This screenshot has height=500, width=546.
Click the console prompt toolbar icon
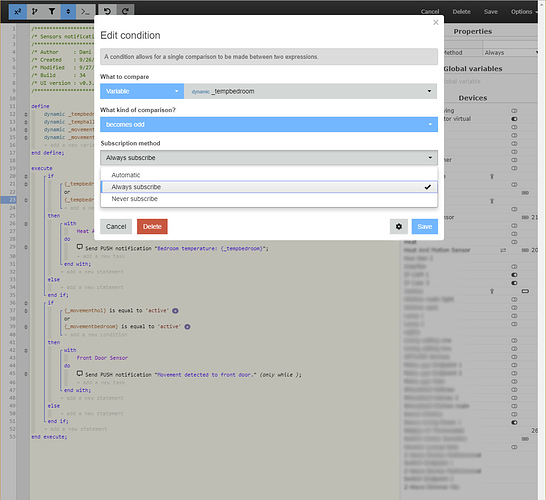tap(85, 11)
